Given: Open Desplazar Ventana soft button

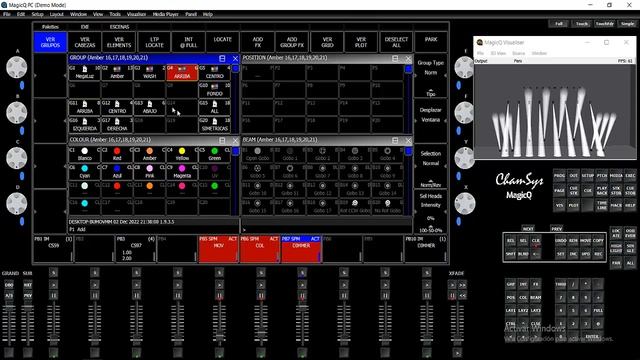Looking at the screenshot, I should click(431, 121).
